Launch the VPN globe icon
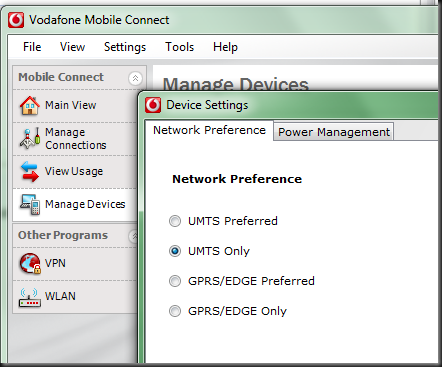 [30, 263]
